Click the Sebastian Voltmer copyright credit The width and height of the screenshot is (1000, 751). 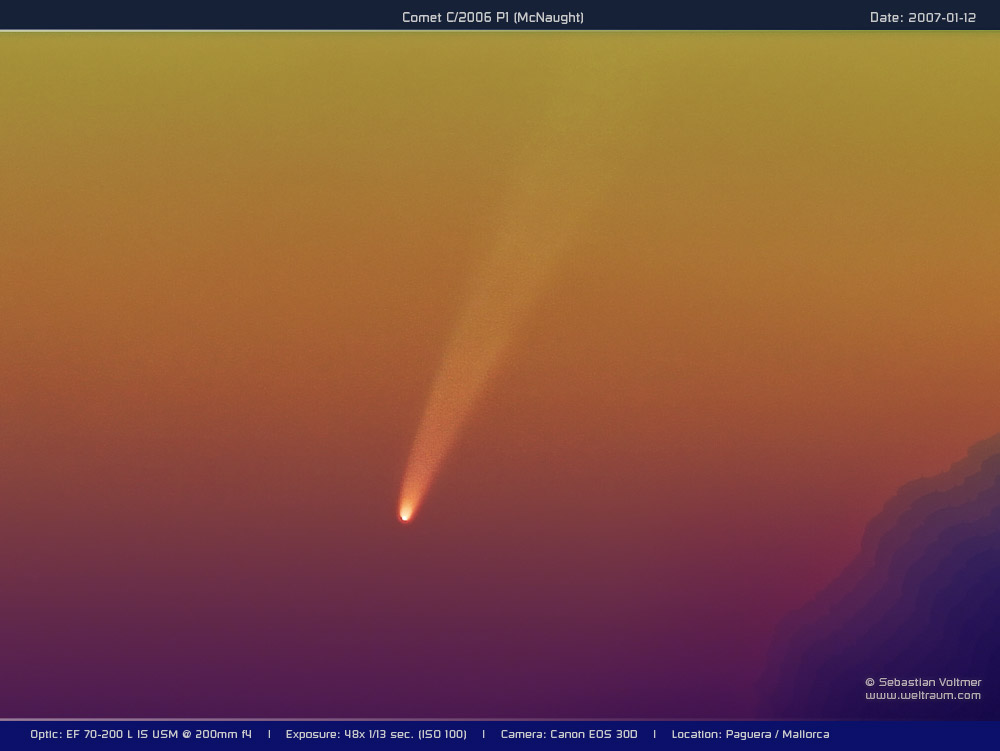pyautogui.click(x=923, y=682)
